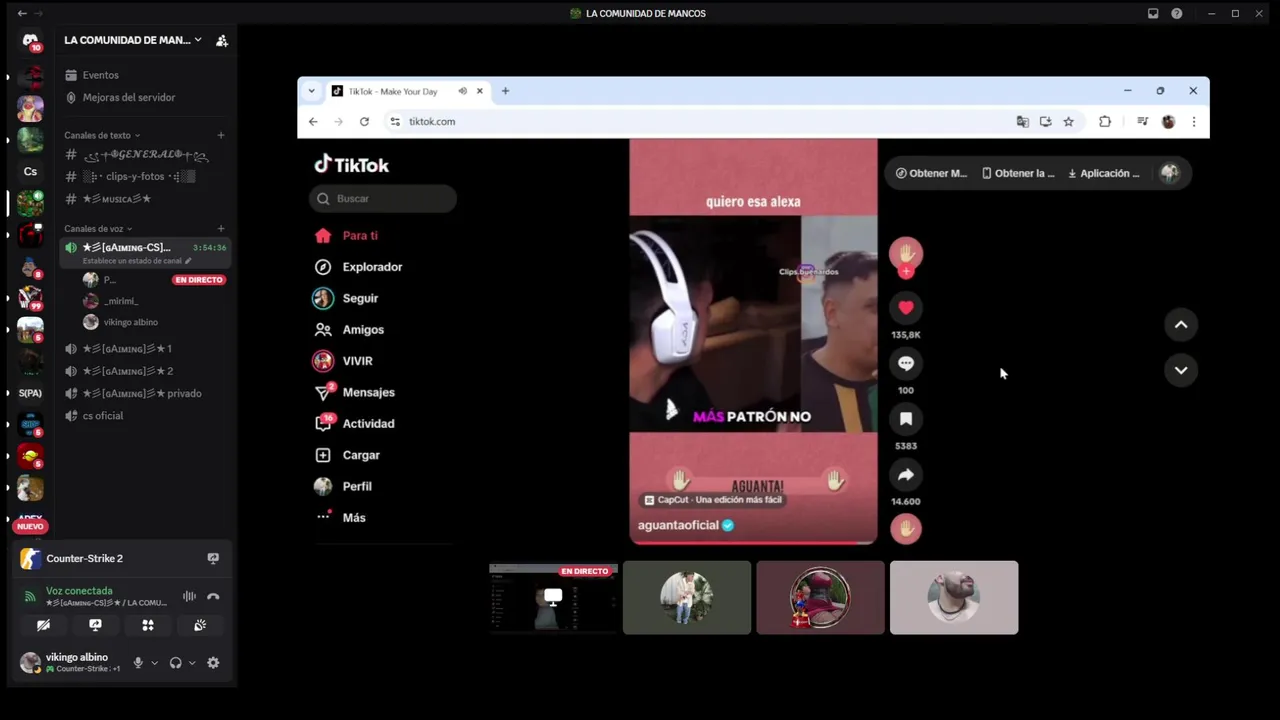Open aguantaoficial sound disc icon
Screen dimensions: 1280x720
[x=906, y=529]
